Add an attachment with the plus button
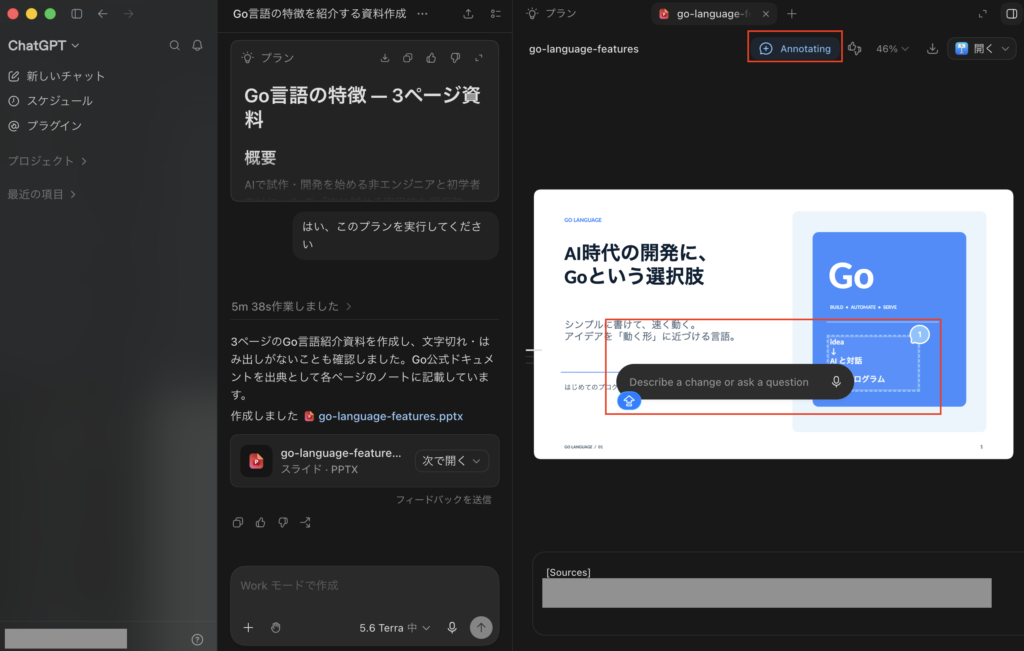This screenshot has height=651, width=1024. click(x=248, y=627)
